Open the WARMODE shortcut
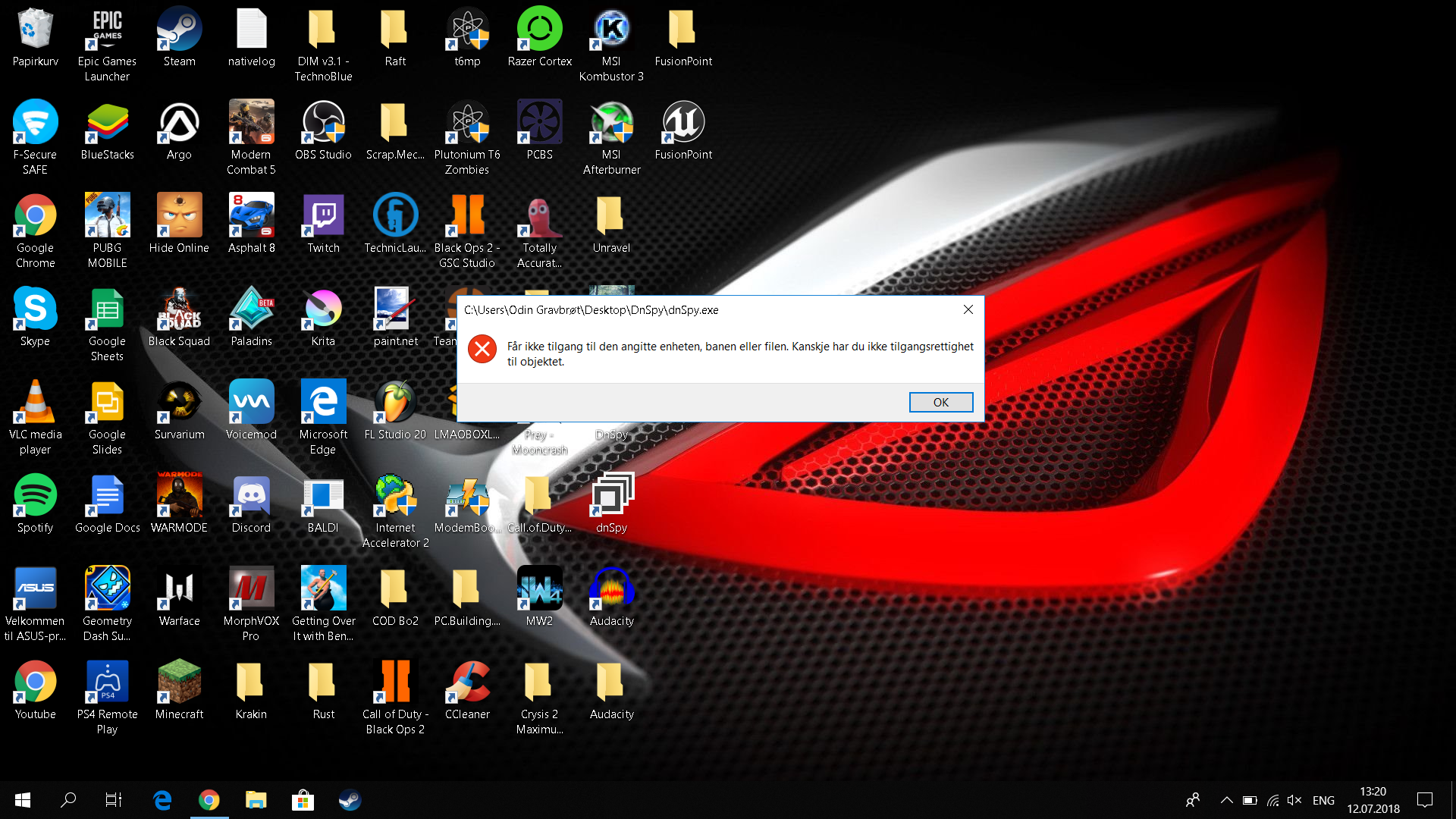The width and height of the screenshot is (1456, 819). click(179, 504)
